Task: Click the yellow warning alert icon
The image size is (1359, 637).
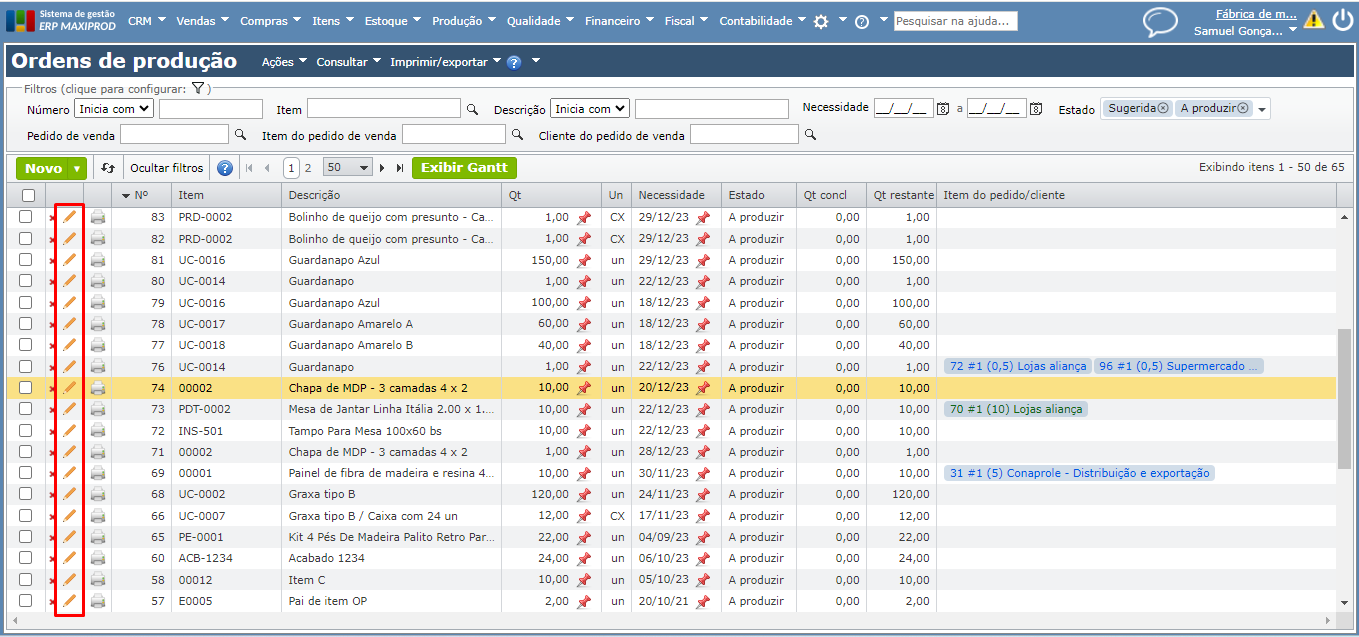Action: pos(1313,21)
